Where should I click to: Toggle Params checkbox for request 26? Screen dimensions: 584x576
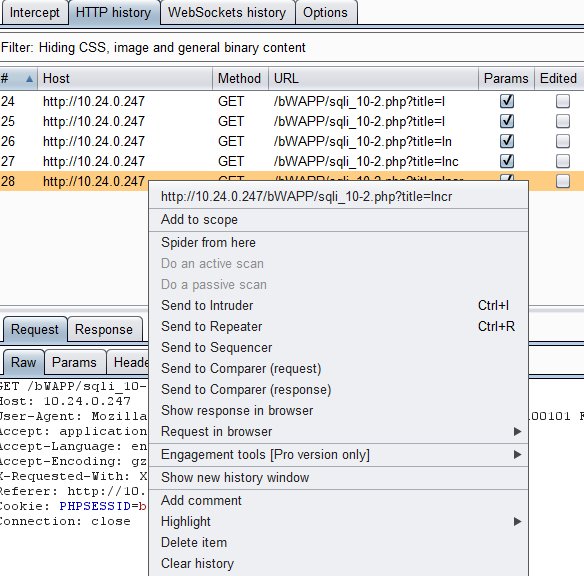(x=507, y=141)
